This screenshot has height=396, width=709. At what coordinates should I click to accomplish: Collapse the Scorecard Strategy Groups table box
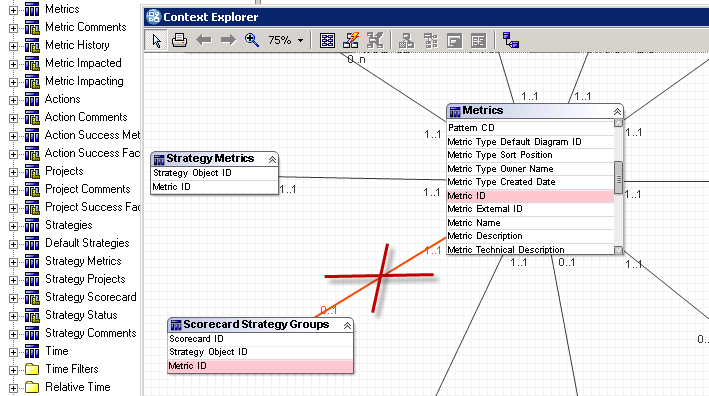point(347,325)
